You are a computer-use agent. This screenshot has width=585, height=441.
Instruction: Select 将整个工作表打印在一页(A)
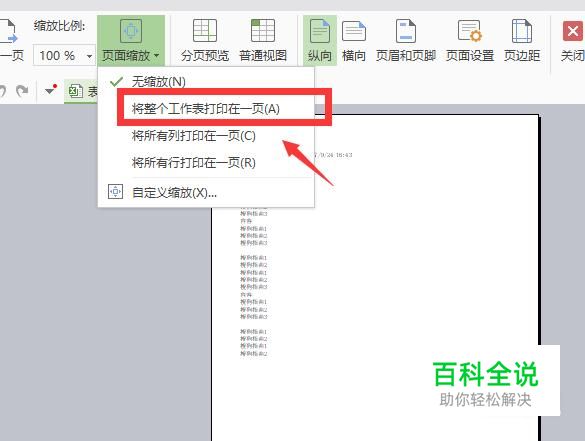(206, 109)
